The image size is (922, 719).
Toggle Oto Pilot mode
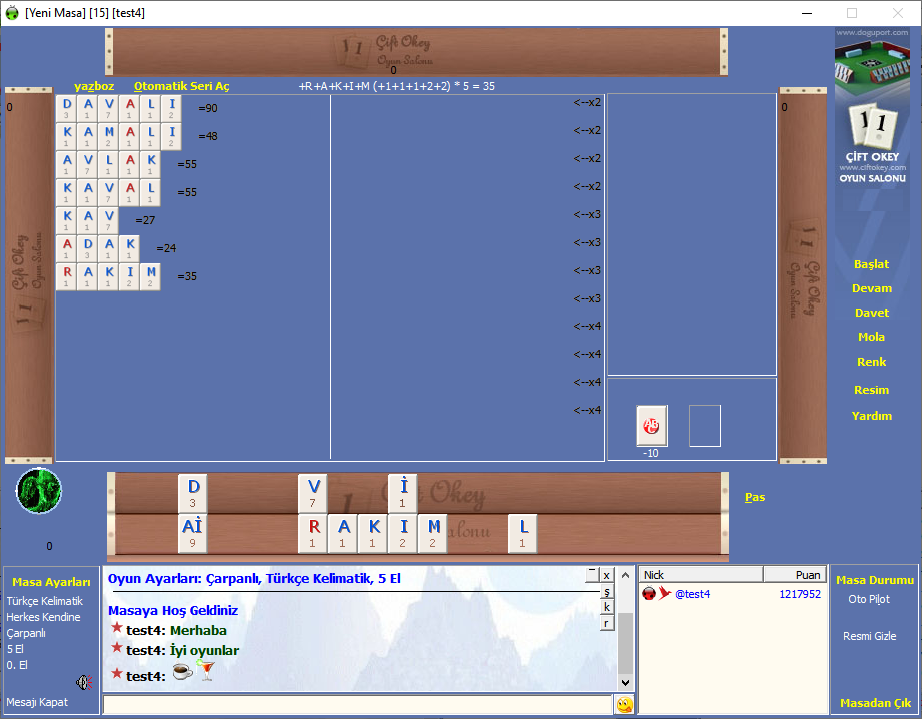tap(868, 599)
